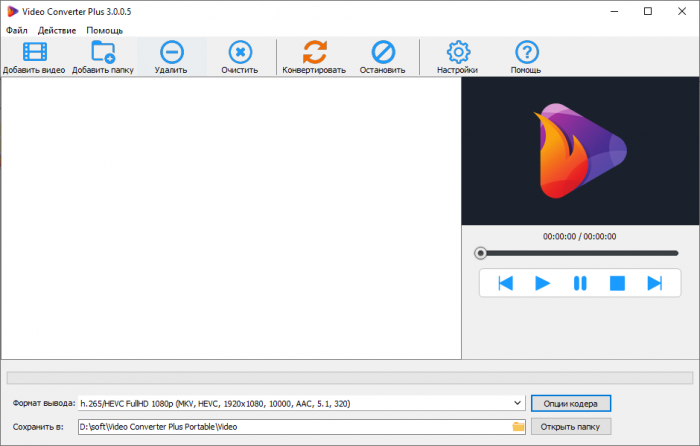The height and width of the screenshot is (446, 700).
Task: Open Help (Помощь) question mark icon
Action: point(526,52)
